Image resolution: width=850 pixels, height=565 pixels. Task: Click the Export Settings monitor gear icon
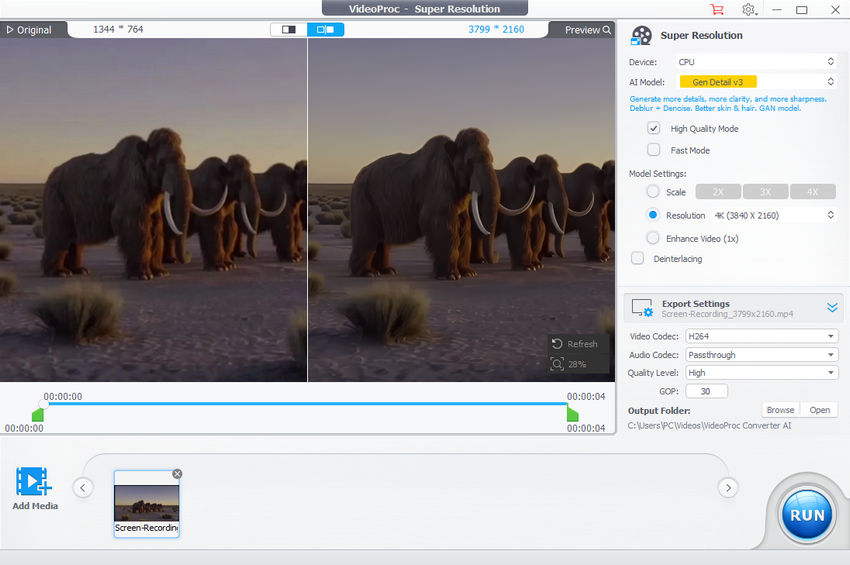pyautogui.click(x=642, y=308)
